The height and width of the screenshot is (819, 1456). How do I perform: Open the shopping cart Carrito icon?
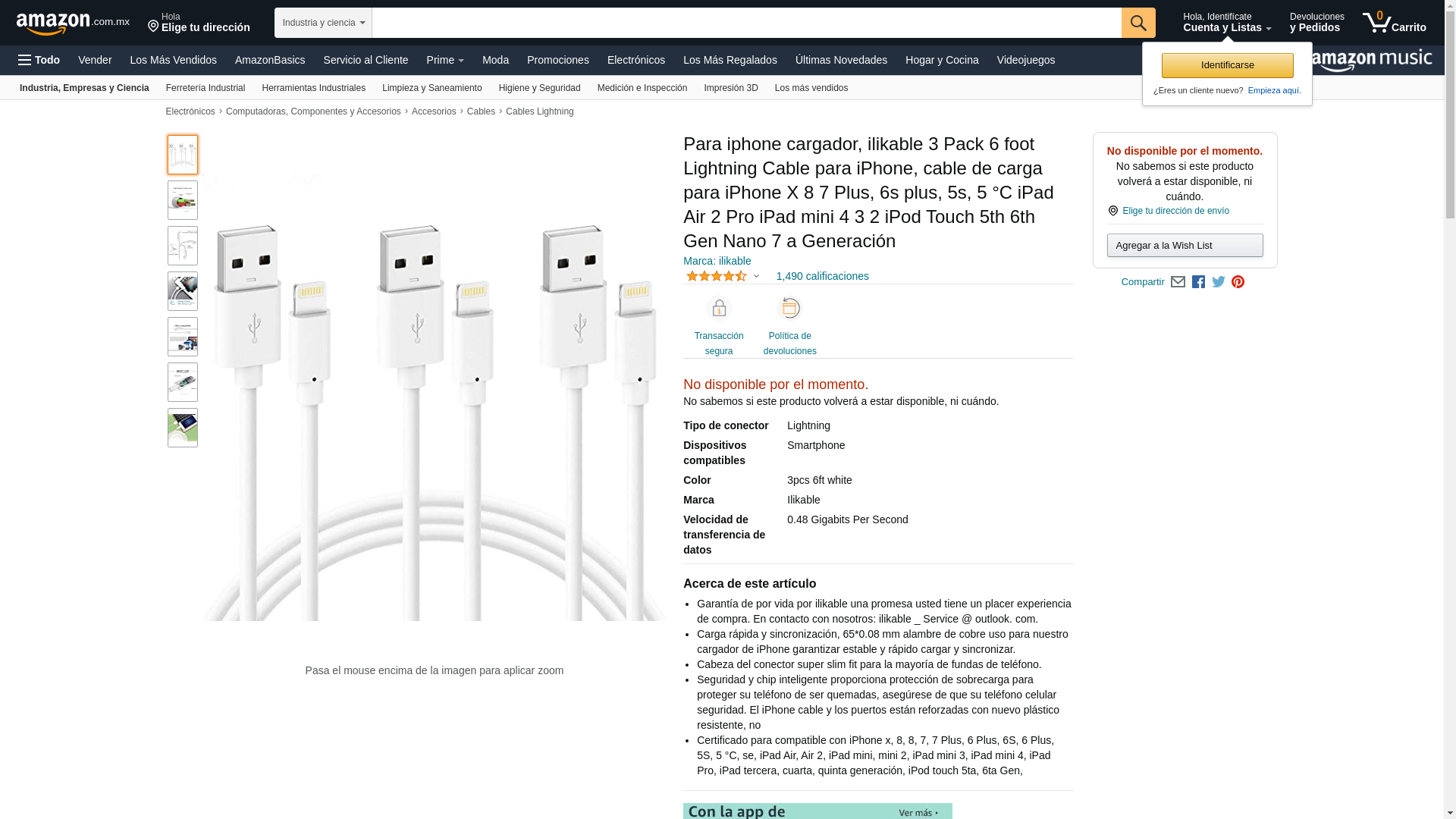(x=1394, y=22)
